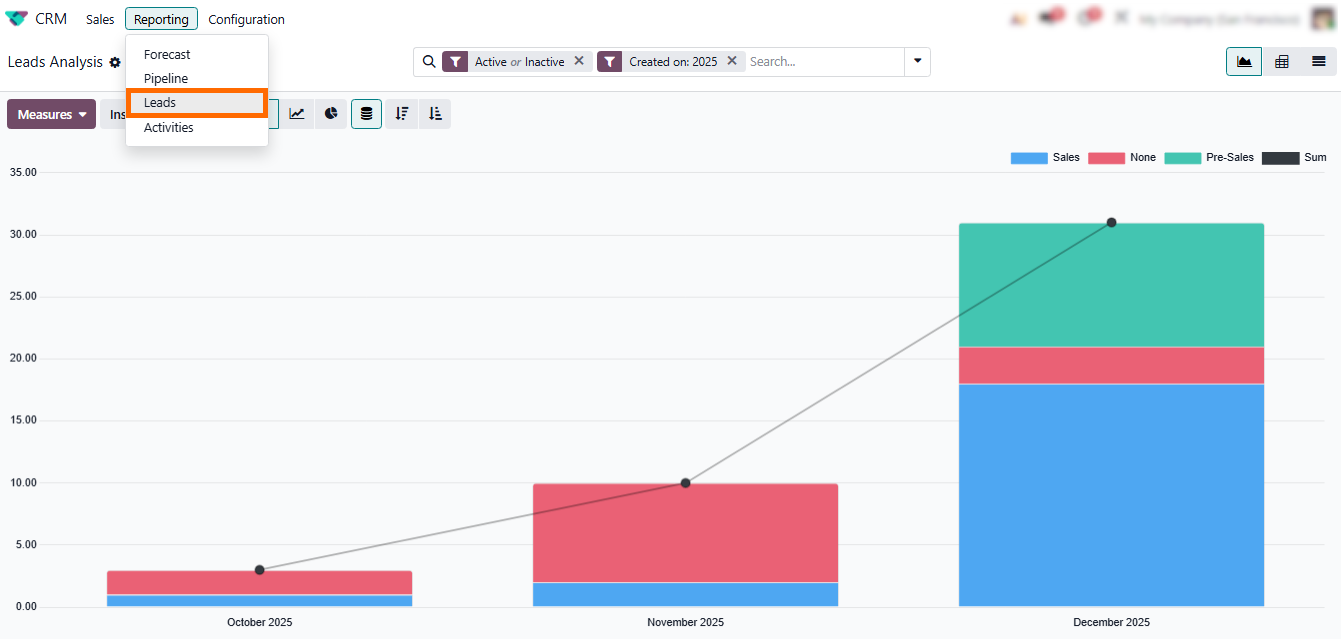
Task: Toggle the Sum legend series
Action: tap(1294, 158)
